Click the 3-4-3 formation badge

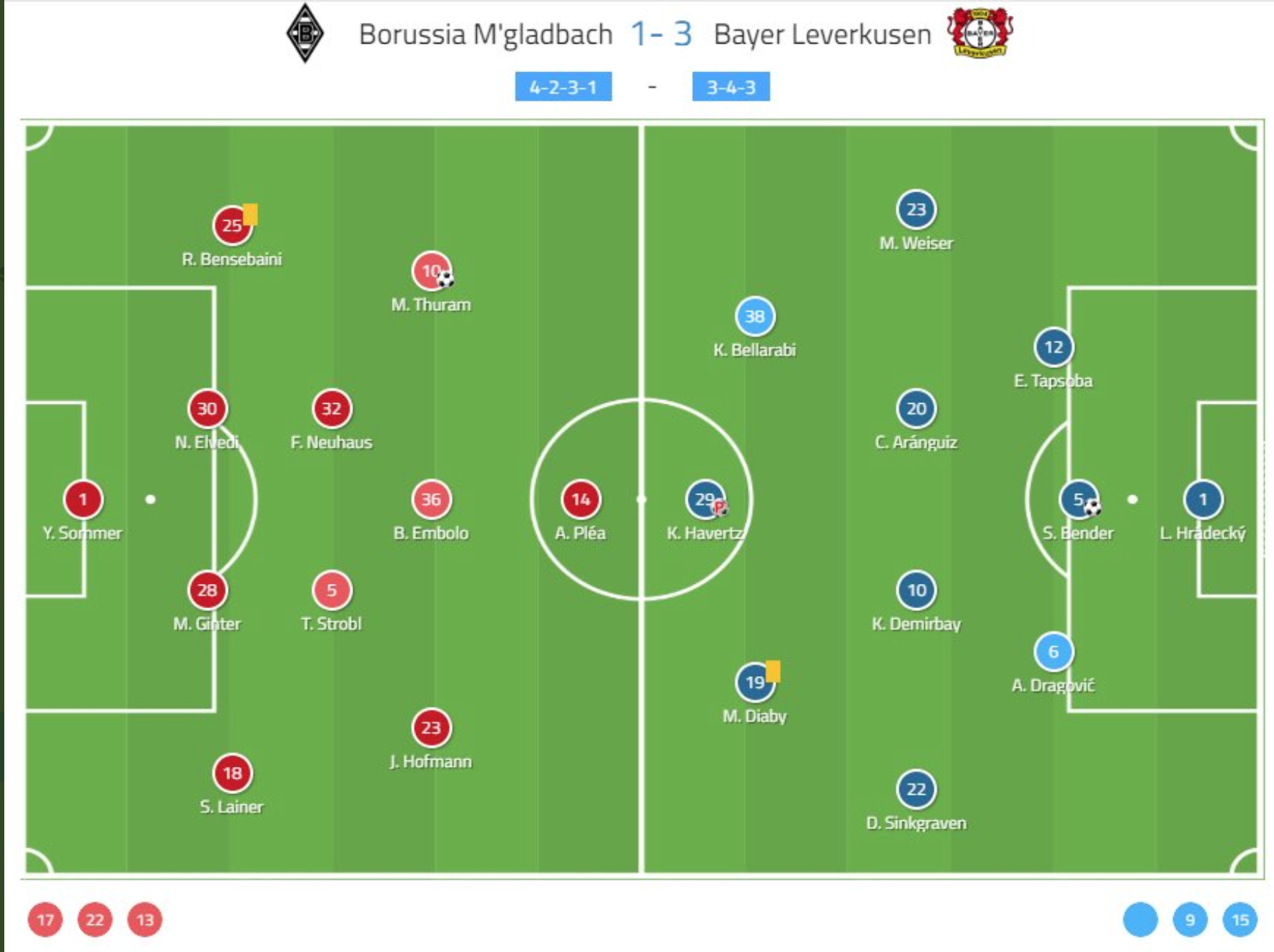coord(731,86)
